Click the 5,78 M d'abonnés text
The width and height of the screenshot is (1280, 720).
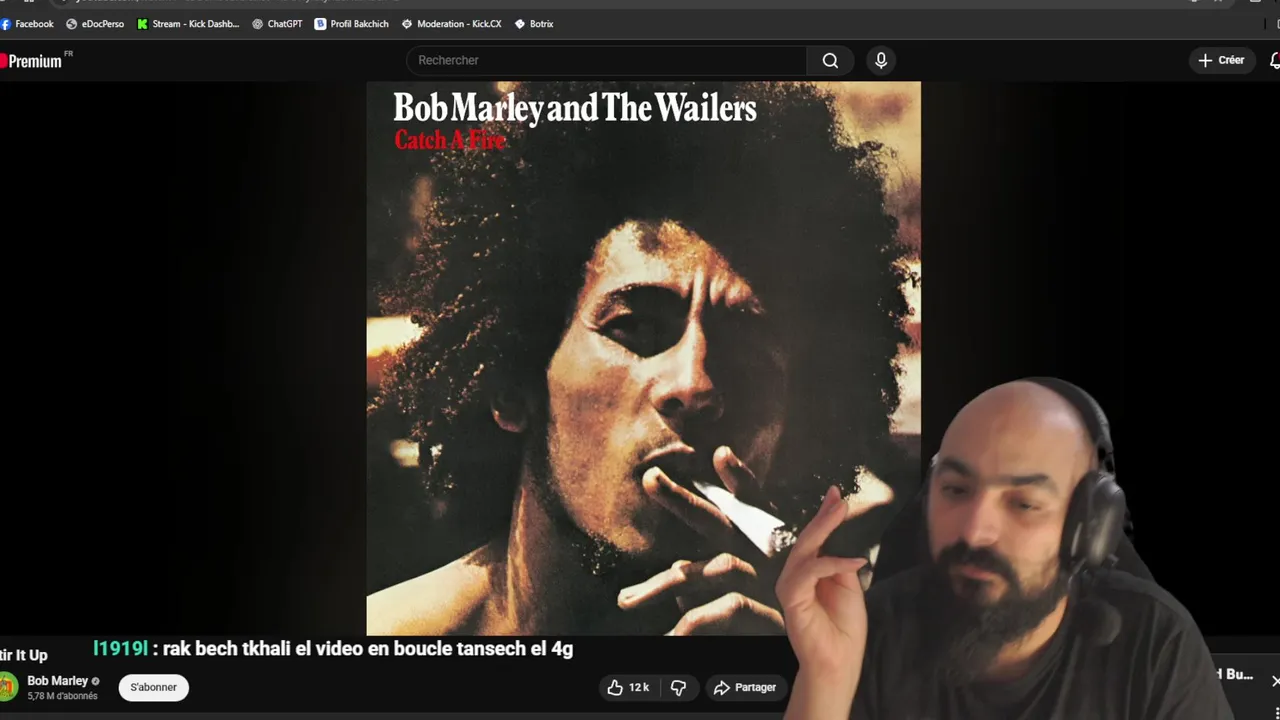click(62, 696)
